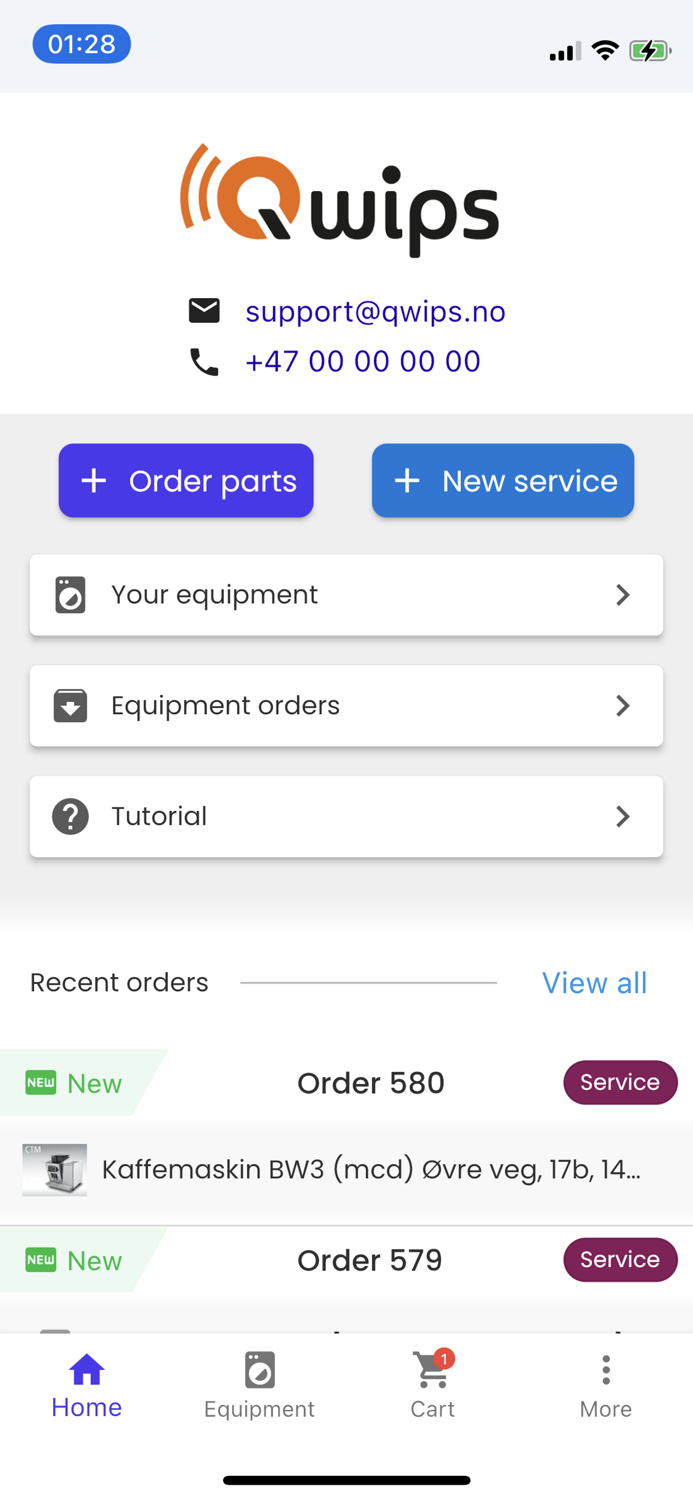The width and height of the screenshot is (693, 1500).
Task: Open the shopping cart icon
Action: tap(431, 1372)
